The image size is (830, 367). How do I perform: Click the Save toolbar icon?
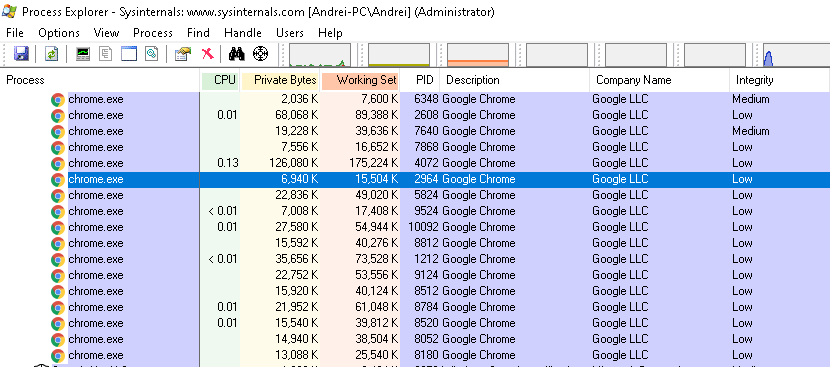pos(21,53)
